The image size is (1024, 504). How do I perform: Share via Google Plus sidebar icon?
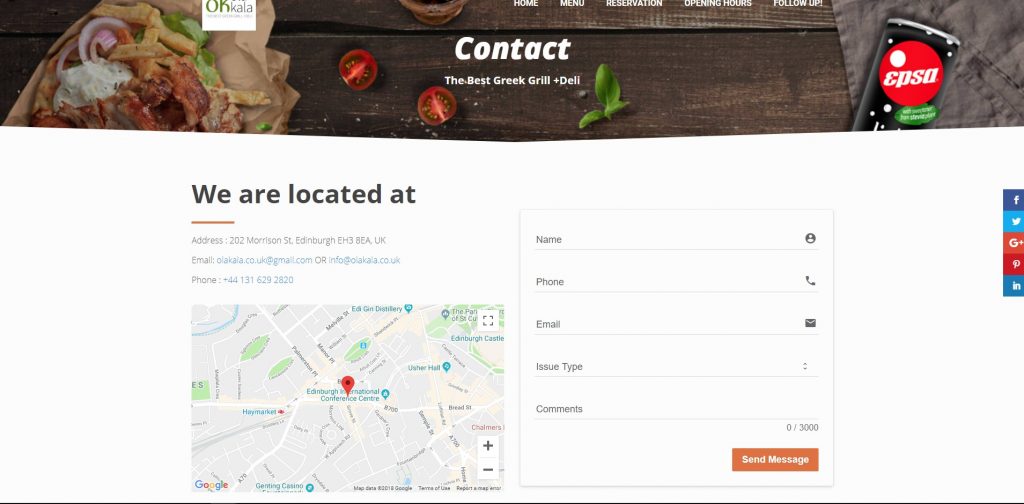pos(1014,243)
